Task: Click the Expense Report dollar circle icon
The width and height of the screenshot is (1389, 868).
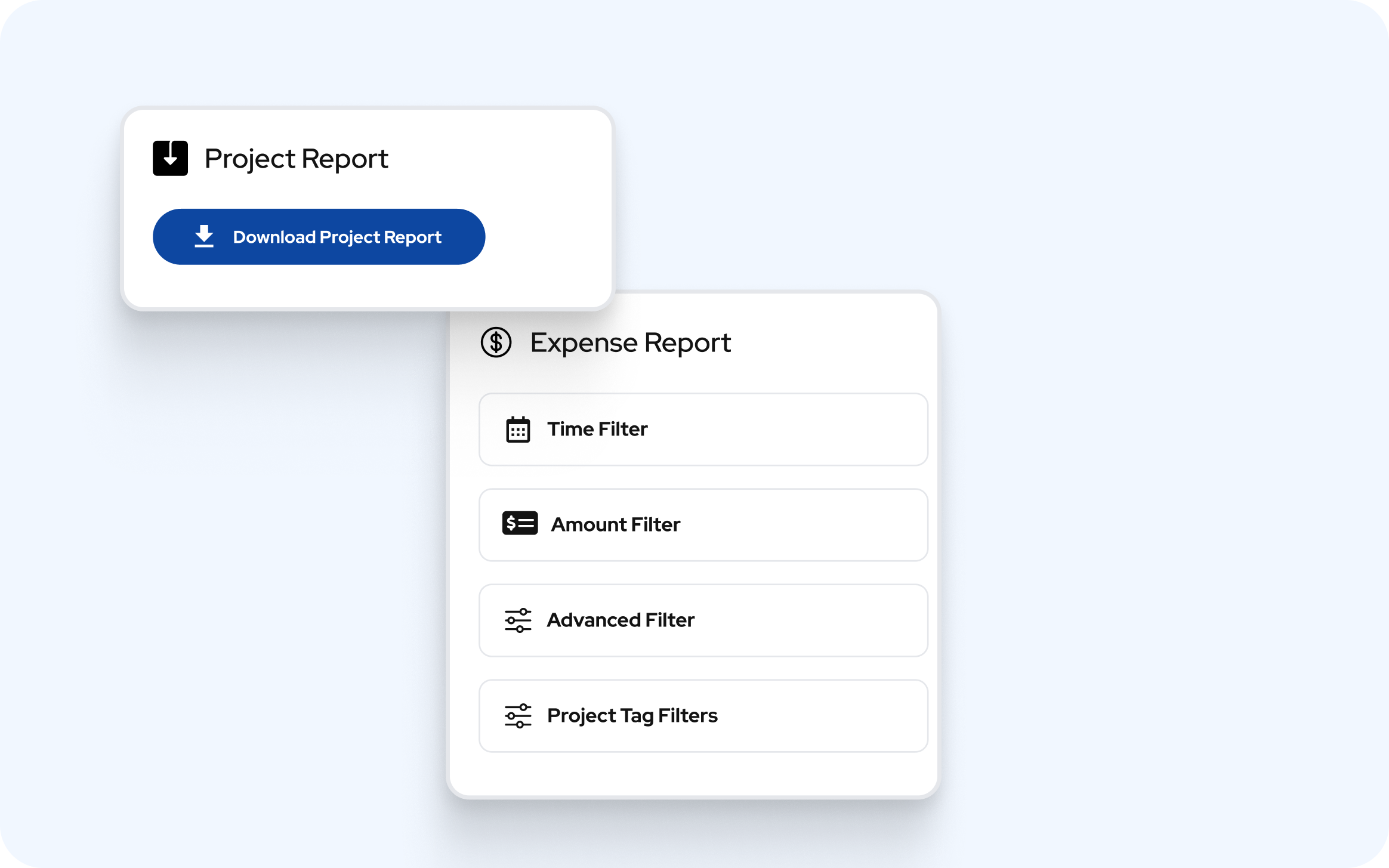Action: 496,342
